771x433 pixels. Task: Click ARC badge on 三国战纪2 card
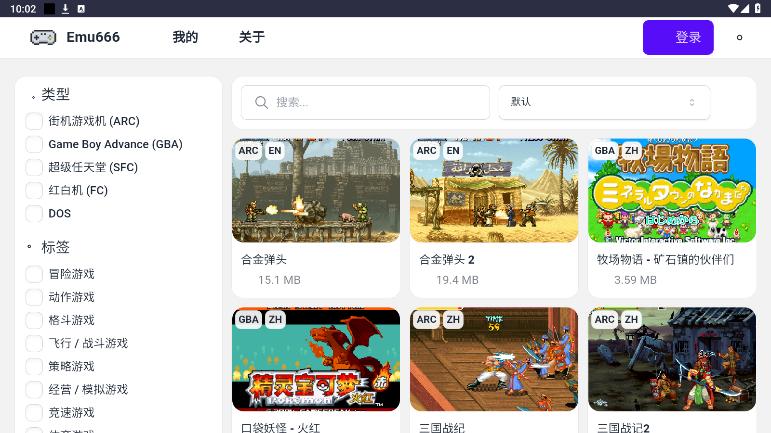click(x=604, y=319)
